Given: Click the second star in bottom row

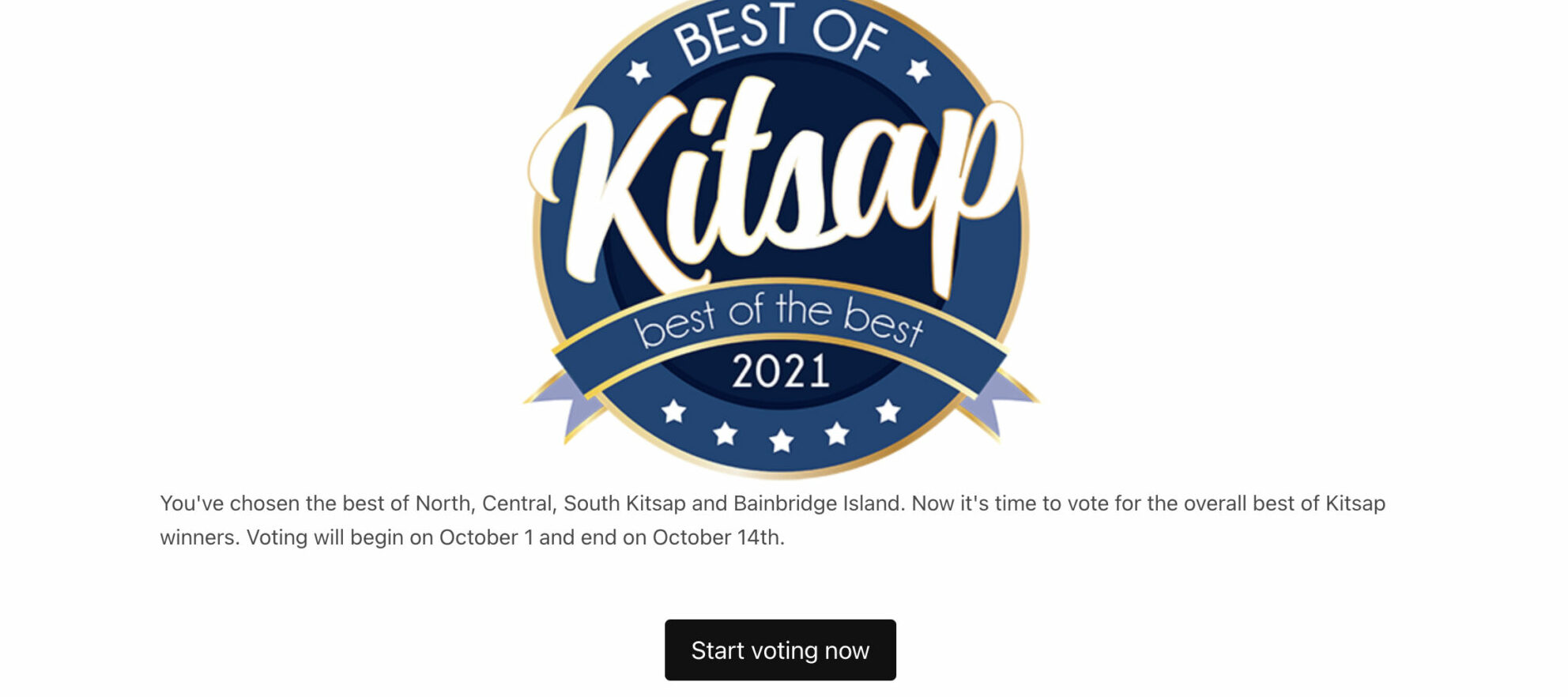Looking at the screenshot, I should [x=725, y=433].
